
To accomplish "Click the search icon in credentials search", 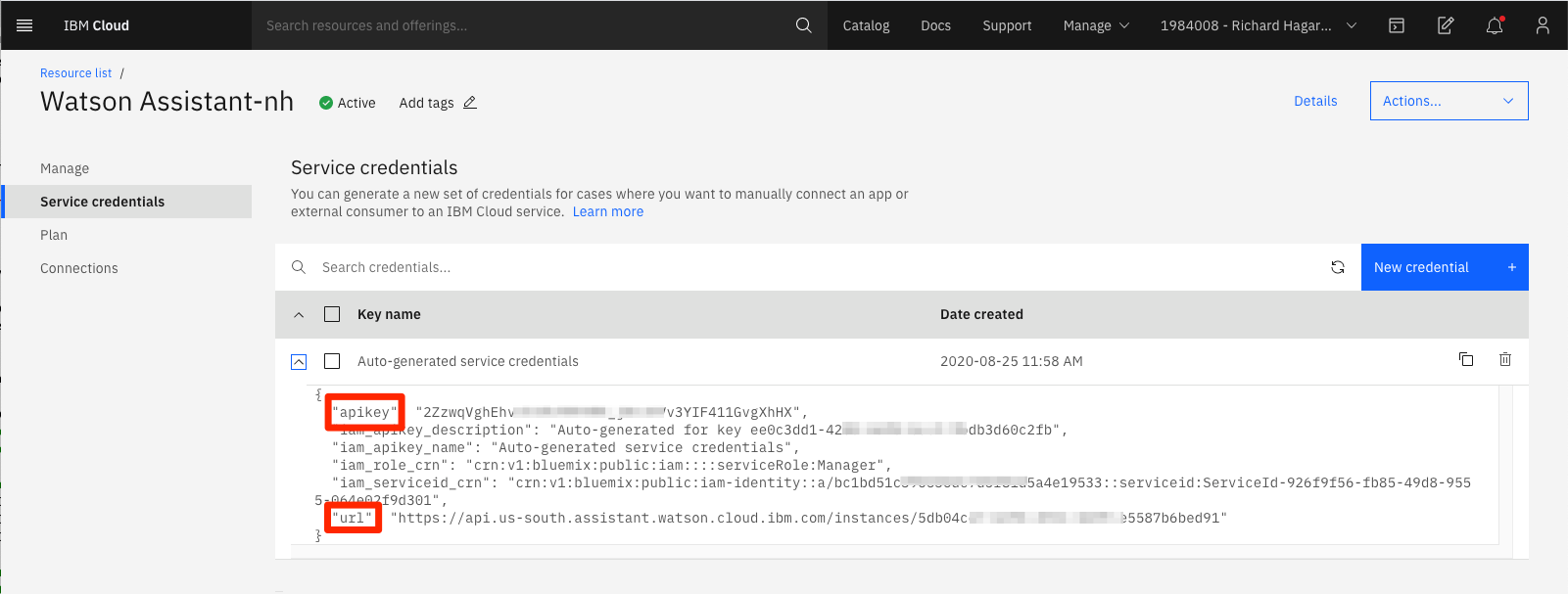I will coord(299,267).
